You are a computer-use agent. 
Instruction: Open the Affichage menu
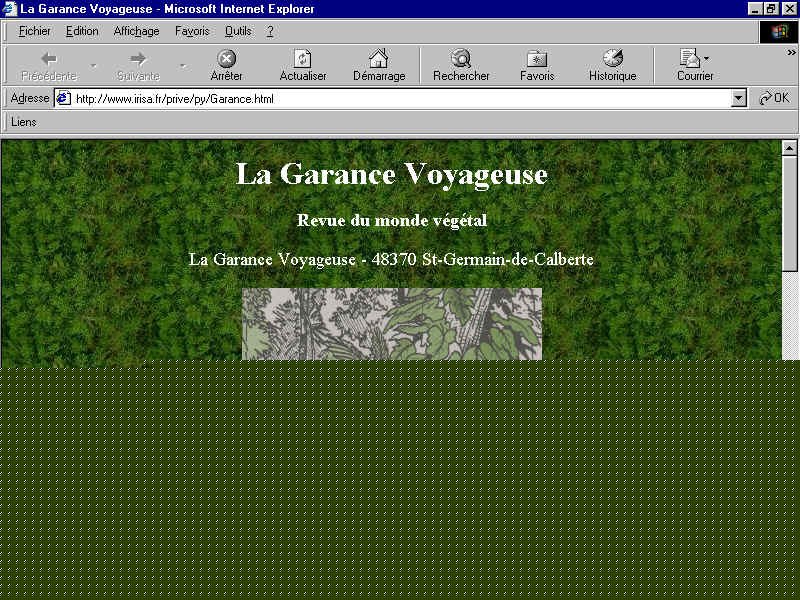point(136,32)
